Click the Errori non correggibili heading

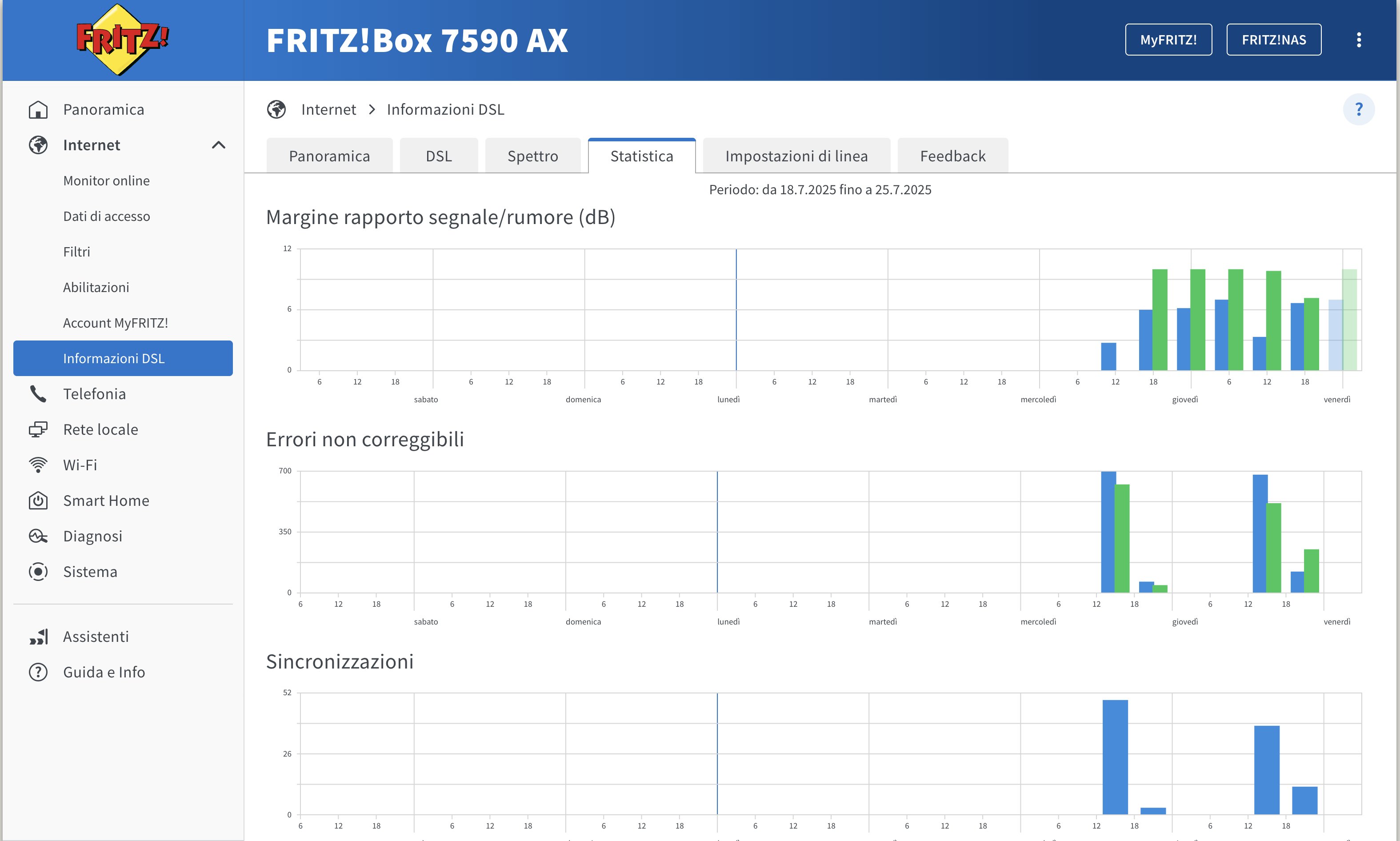(365, 439)
